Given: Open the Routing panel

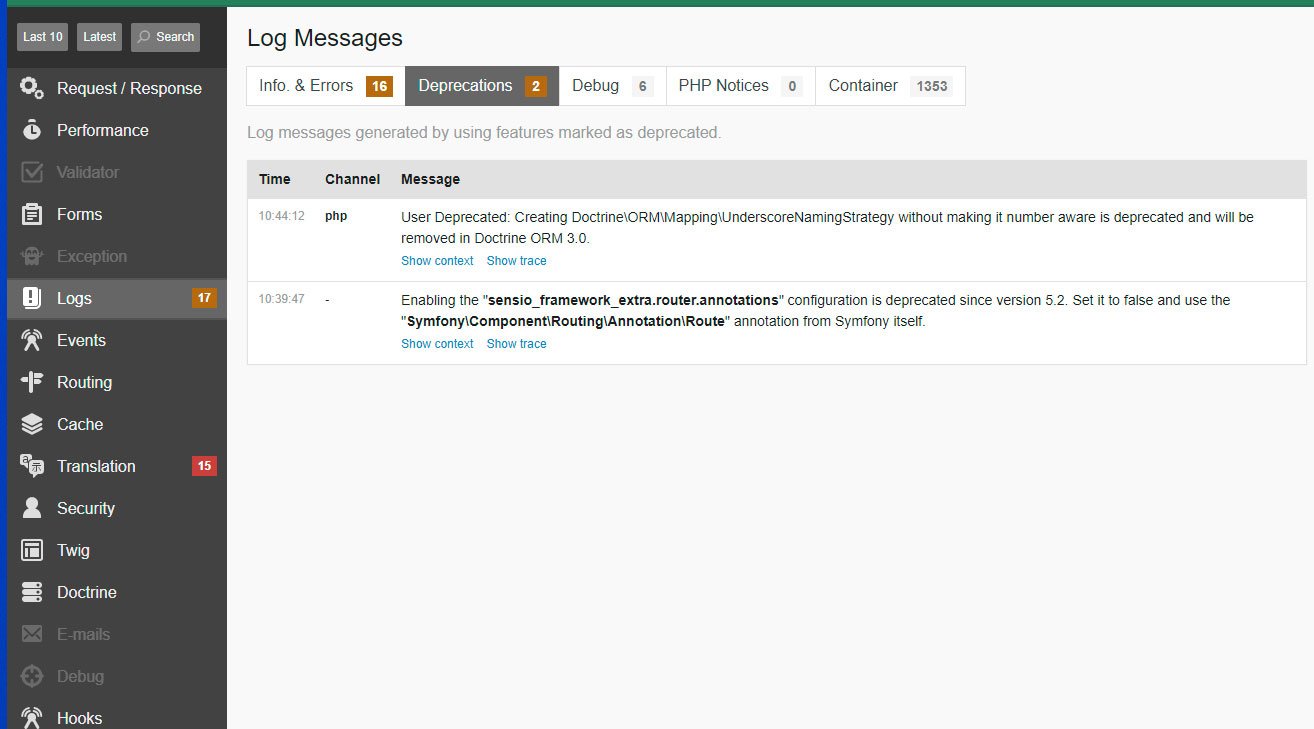Looking at the screenshot, I should pos(117,382).
